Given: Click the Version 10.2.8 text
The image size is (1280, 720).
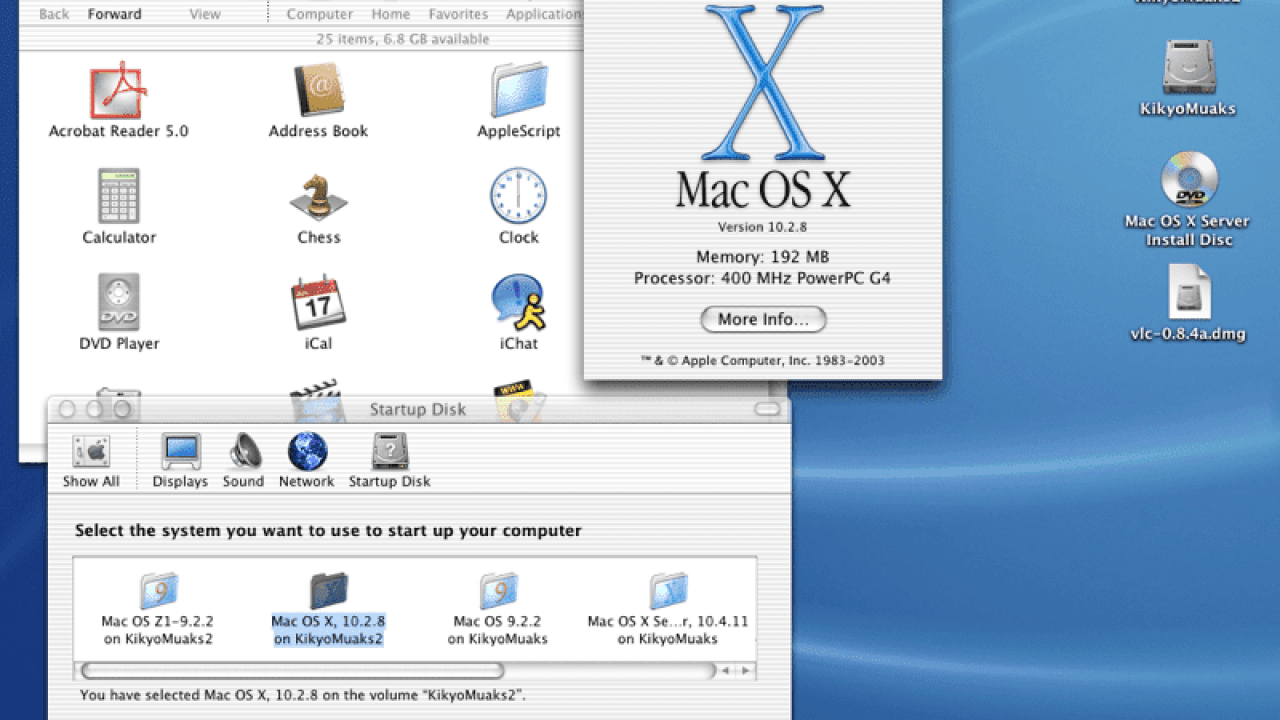Looking at the screenshot, I should pos(762,227).
